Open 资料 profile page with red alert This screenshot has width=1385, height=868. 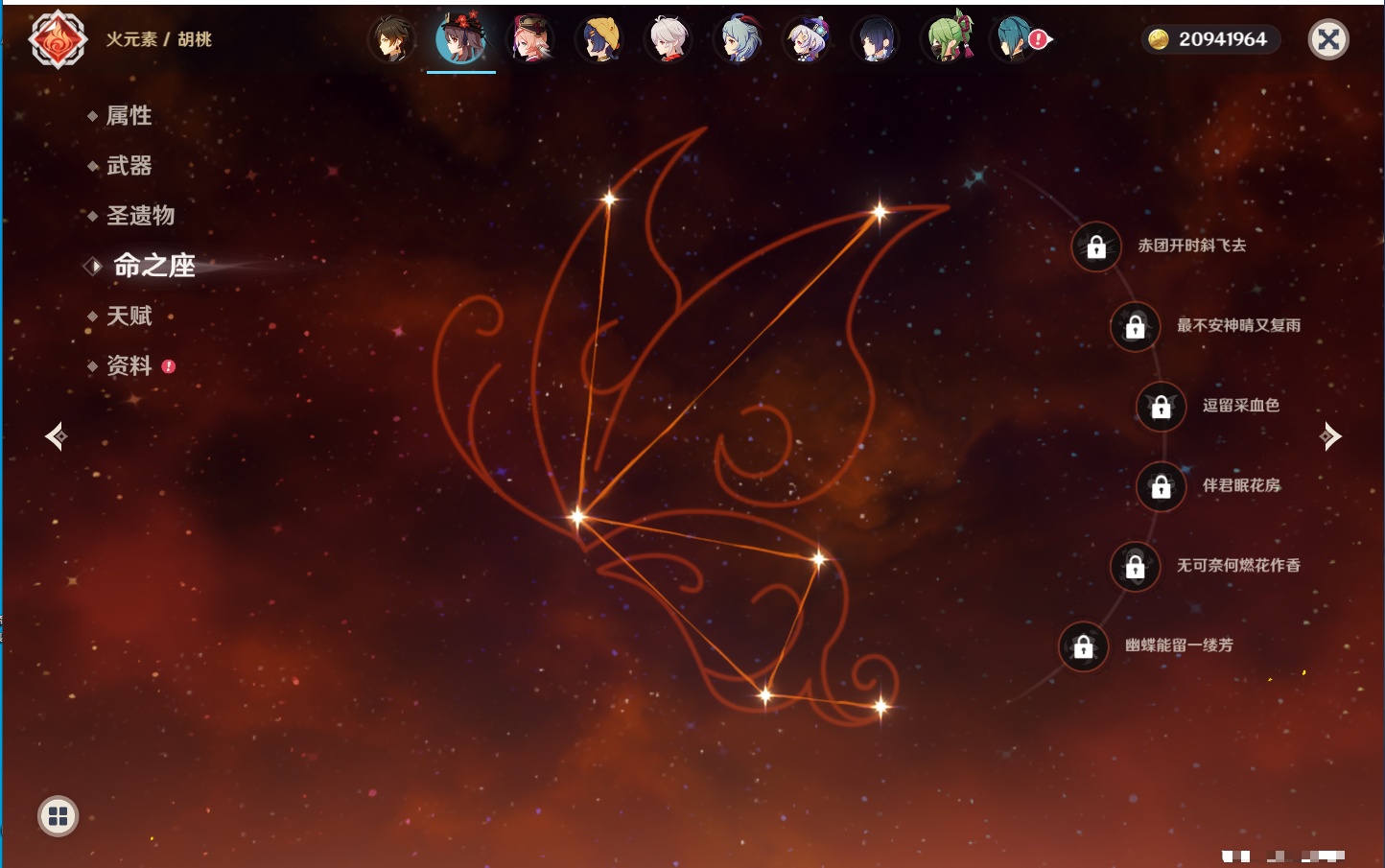[129, 366]
